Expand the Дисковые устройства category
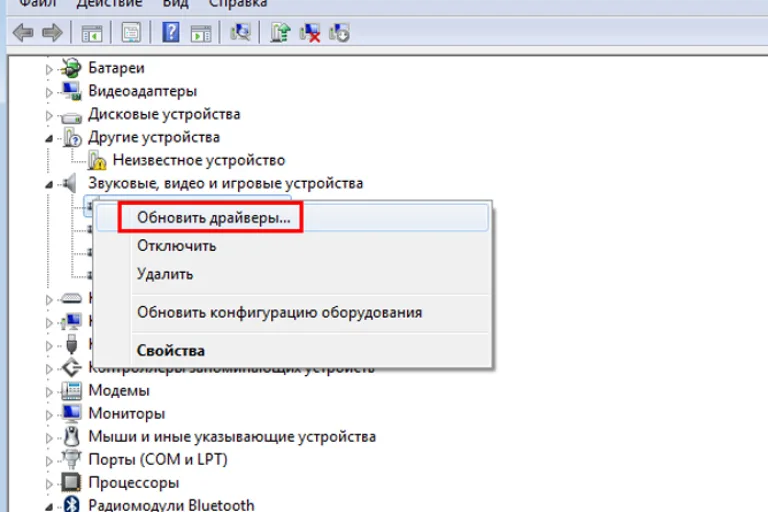Screen dimensions: 768x512 [48, 116]
